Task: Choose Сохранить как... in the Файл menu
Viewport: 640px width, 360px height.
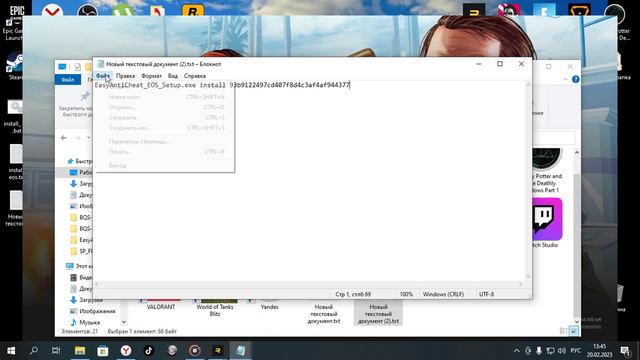Action: [165, 128]
